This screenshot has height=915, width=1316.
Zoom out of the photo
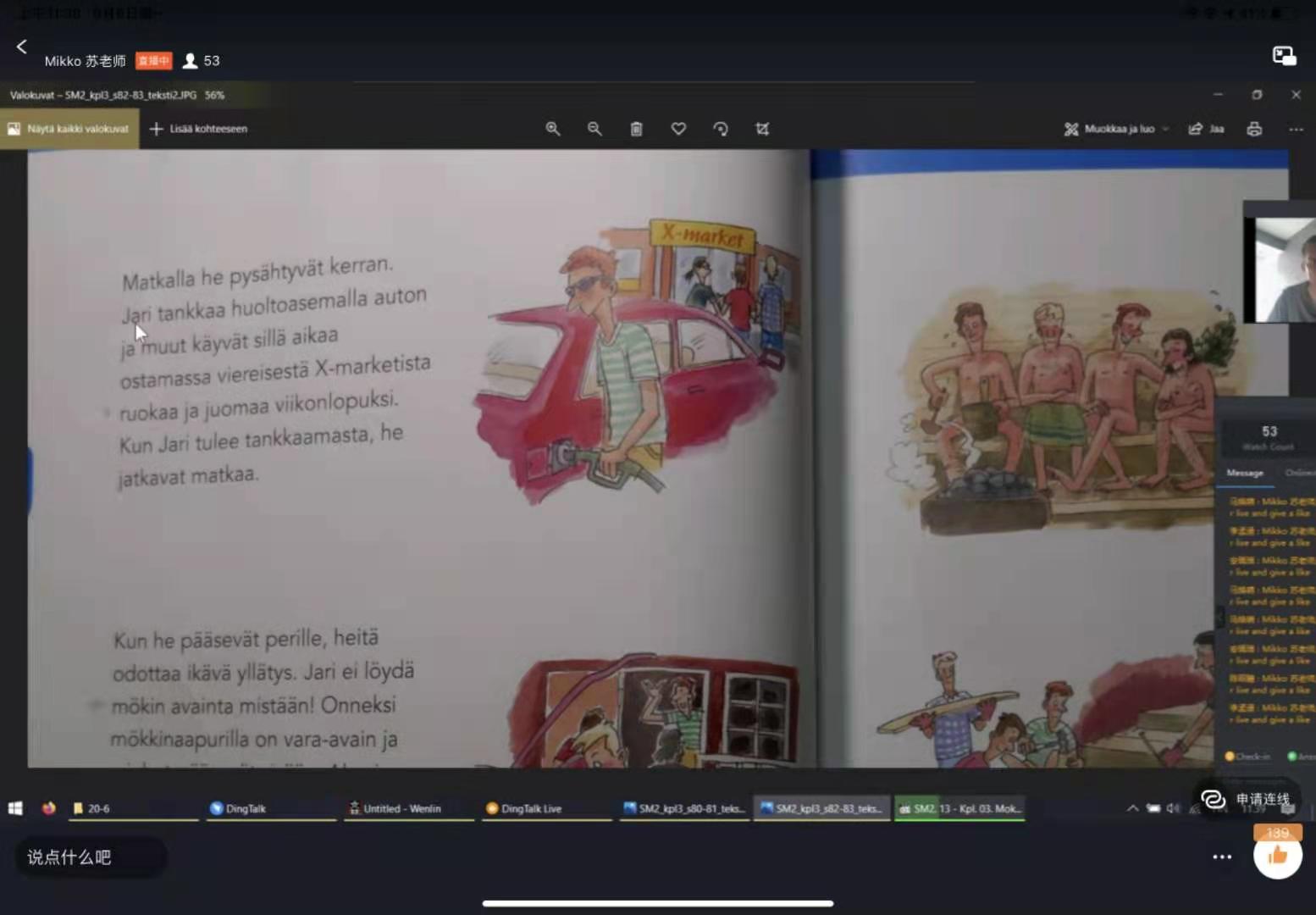click(x=594, y=129)
